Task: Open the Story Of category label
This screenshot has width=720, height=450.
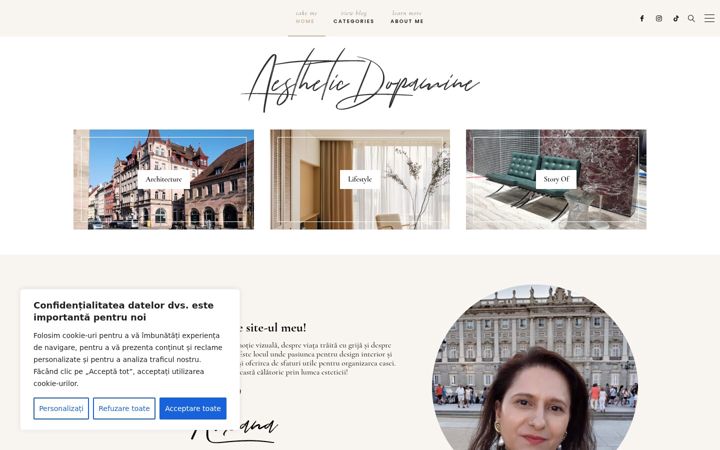Action: coord(556,179)
